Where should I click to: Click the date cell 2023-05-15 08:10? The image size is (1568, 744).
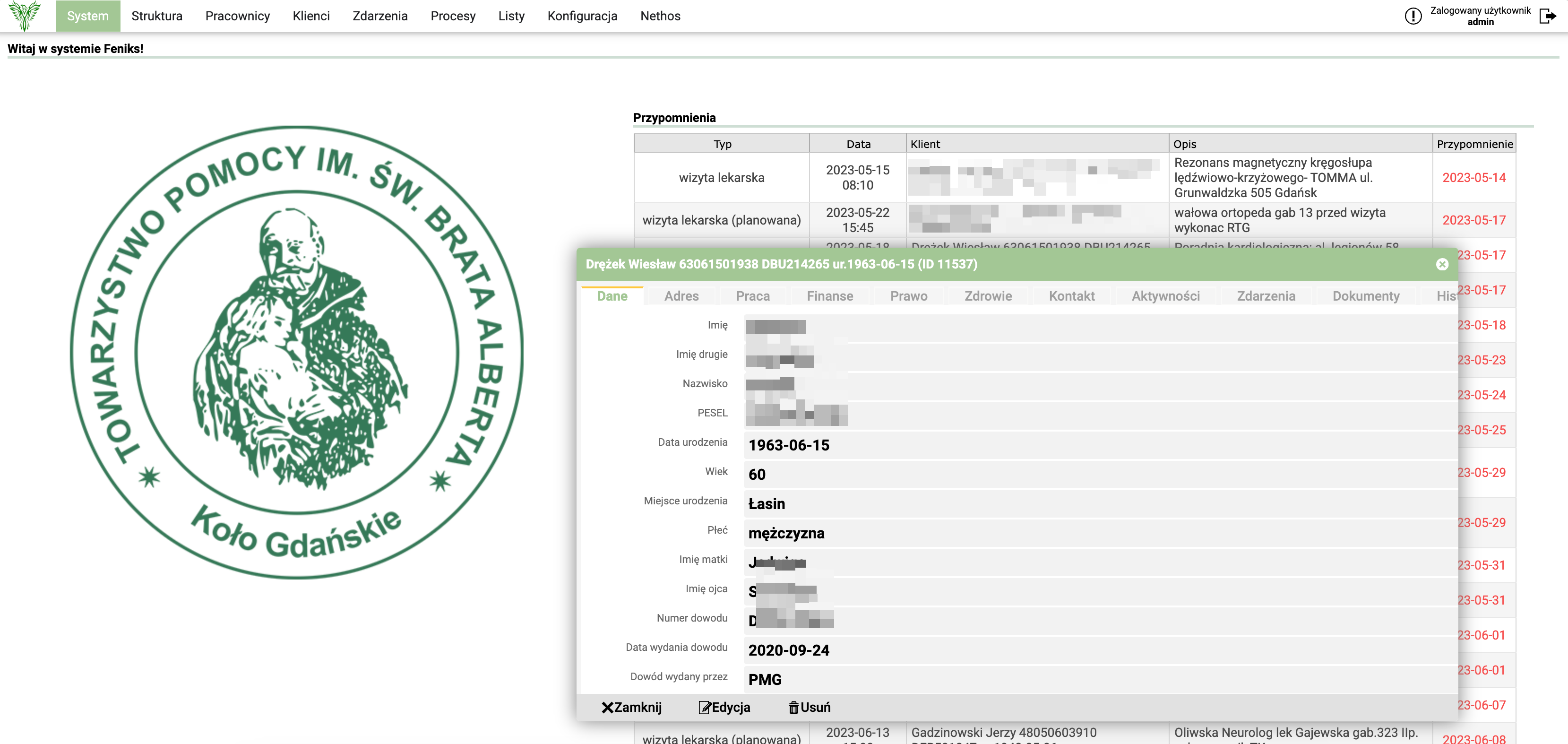[x=858, y=178]
